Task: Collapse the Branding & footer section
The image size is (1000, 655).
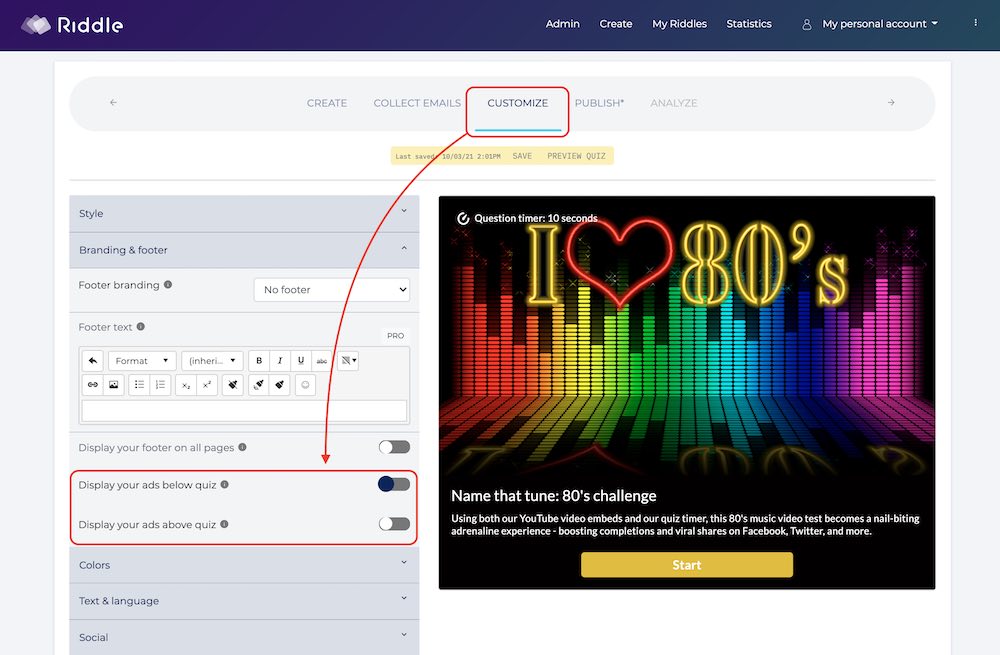Action: (x=244, y=250)
